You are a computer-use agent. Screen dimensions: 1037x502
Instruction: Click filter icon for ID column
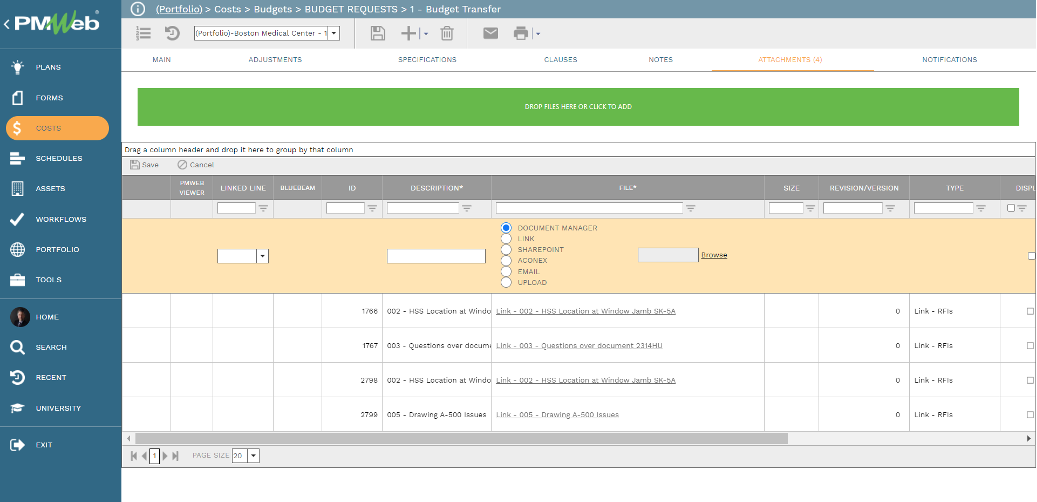(x=372, y=208)
